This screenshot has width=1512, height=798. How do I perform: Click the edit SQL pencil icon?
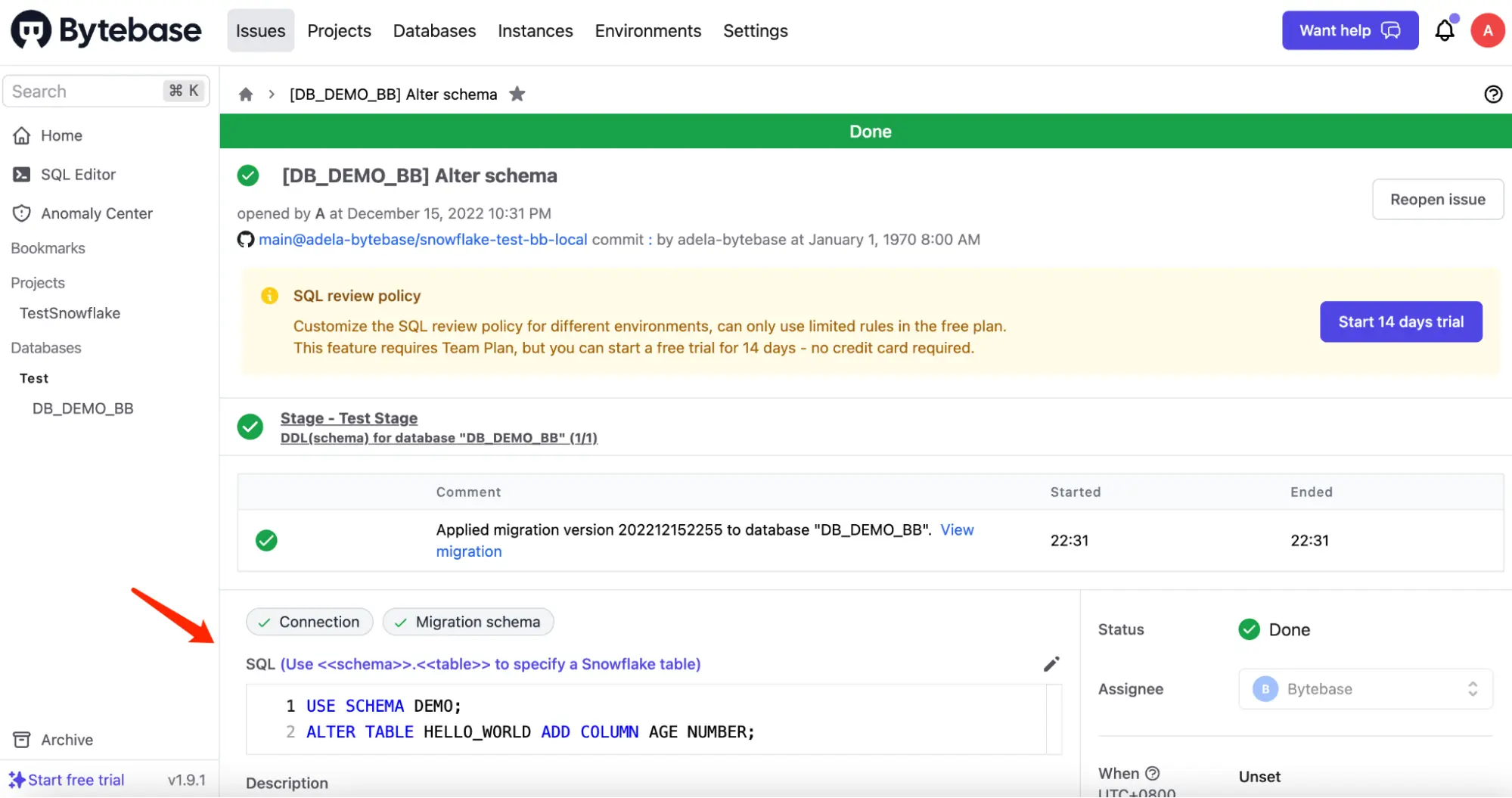coord(1051,664)
